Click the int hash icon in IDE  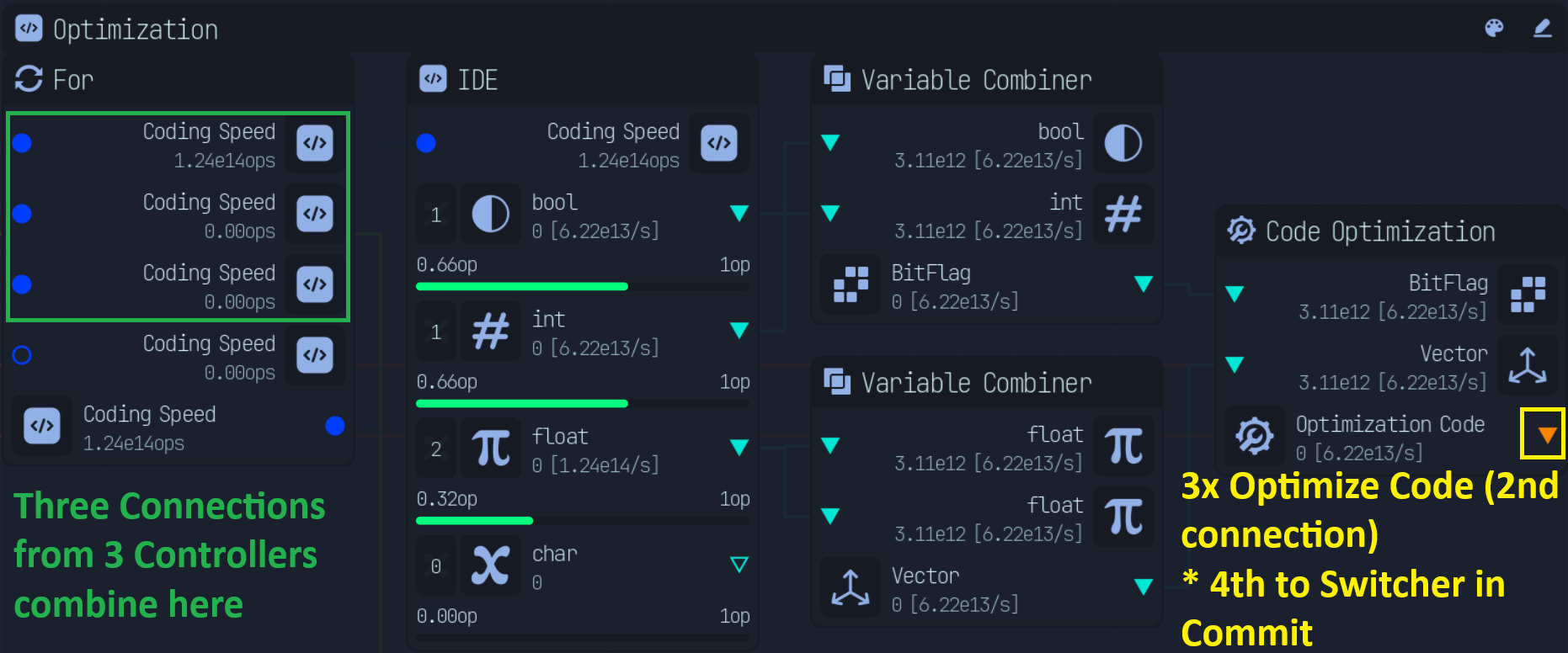coord(490,332)
